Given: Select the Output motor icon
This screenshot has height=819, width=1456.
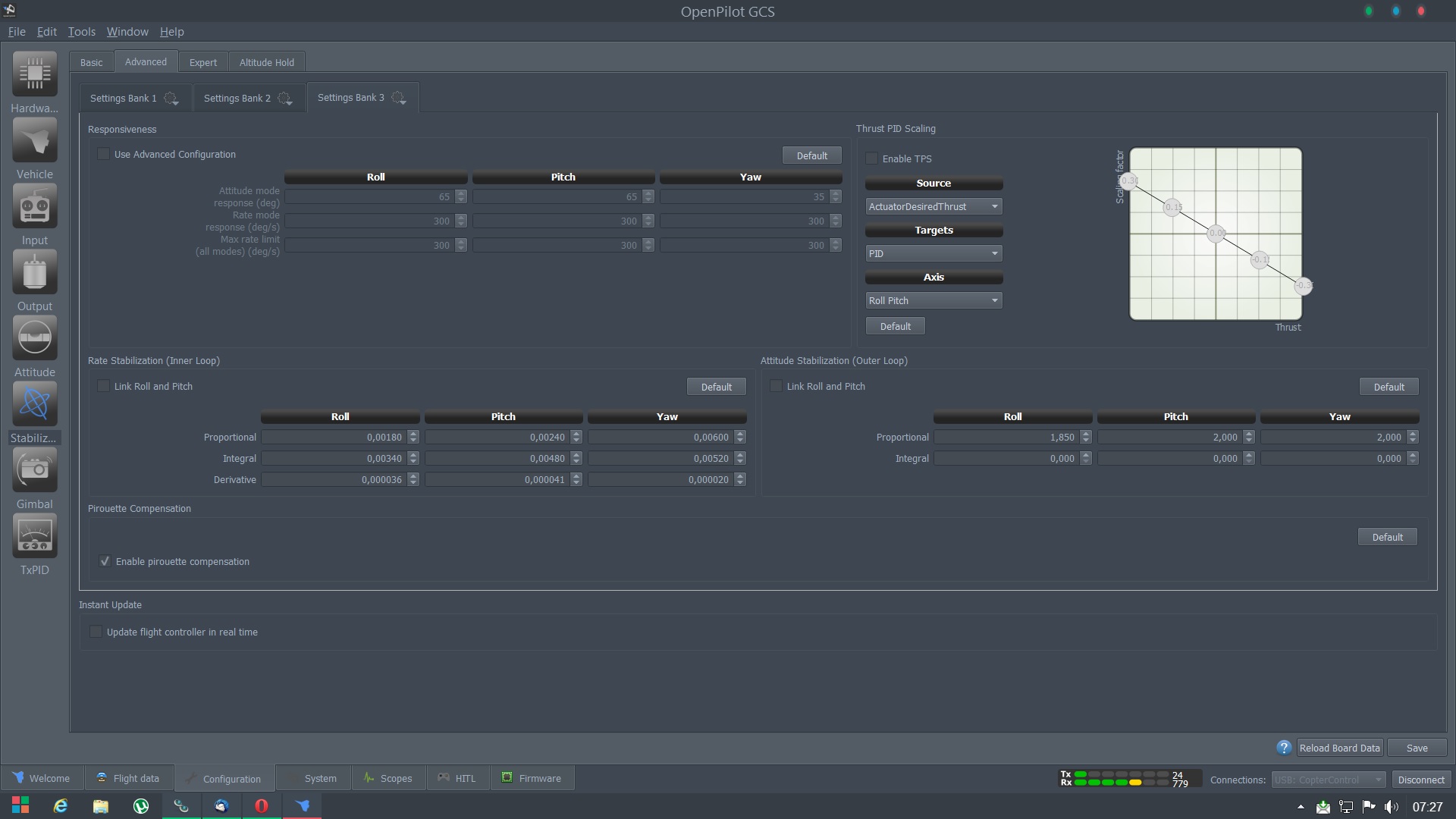Looking at the screenshot, I should click(x=35, y=272).
